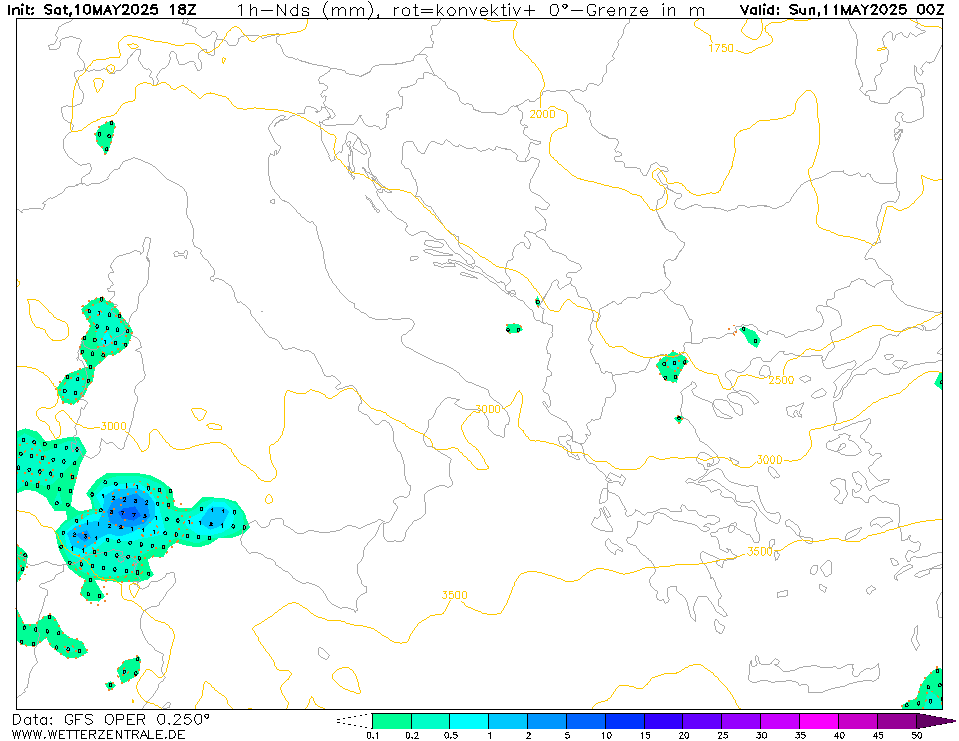This screenshot has width=959, height=741.
Task: Click the 3500 label over the Aegean
Action: coord(760,551)
